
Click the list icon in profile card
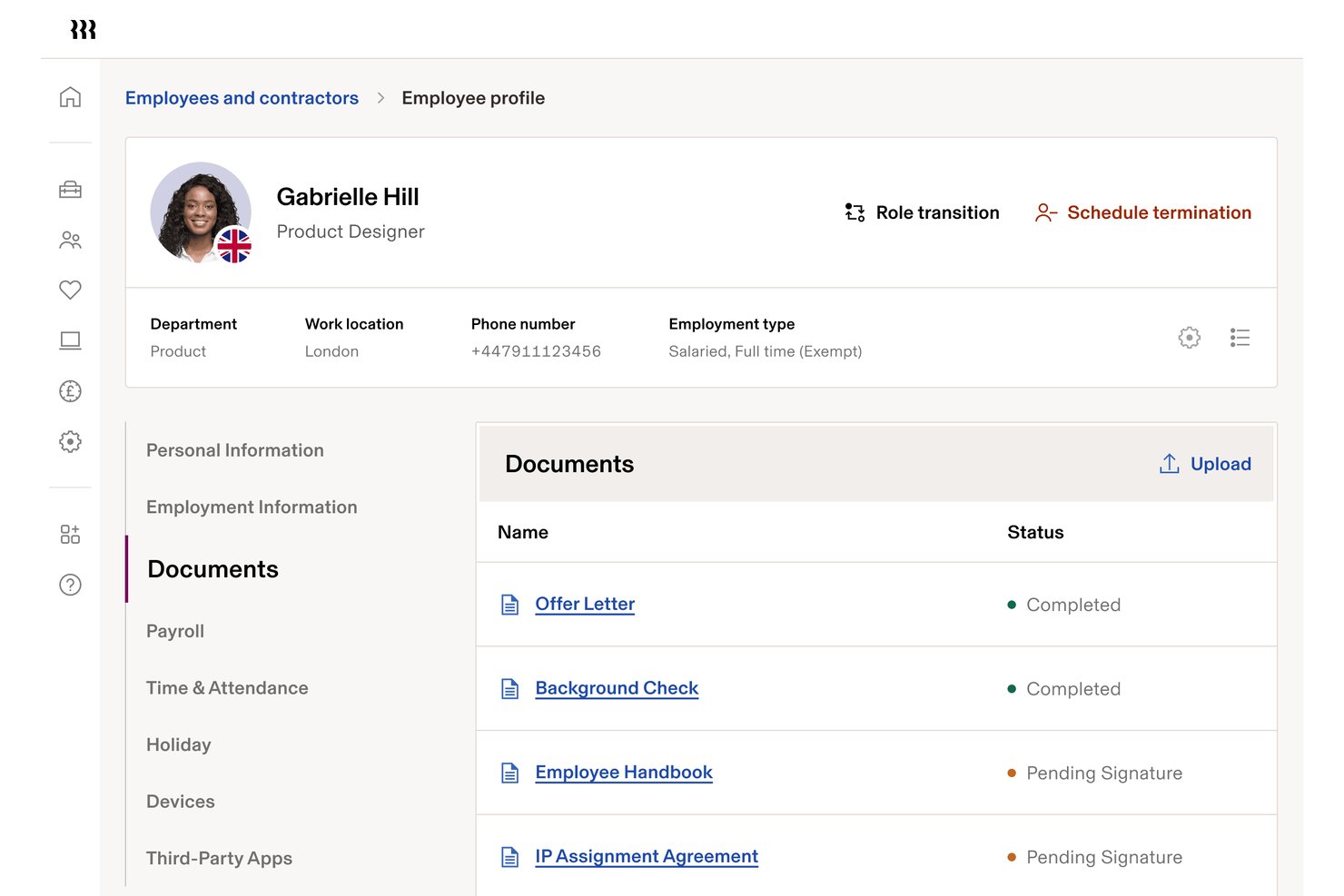1240,338
